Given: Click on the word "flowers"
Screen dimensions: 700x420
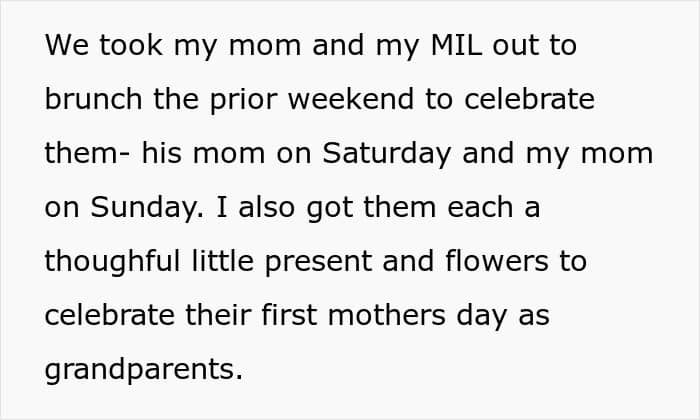Looking at the screenshot, I should coord(496,260).
